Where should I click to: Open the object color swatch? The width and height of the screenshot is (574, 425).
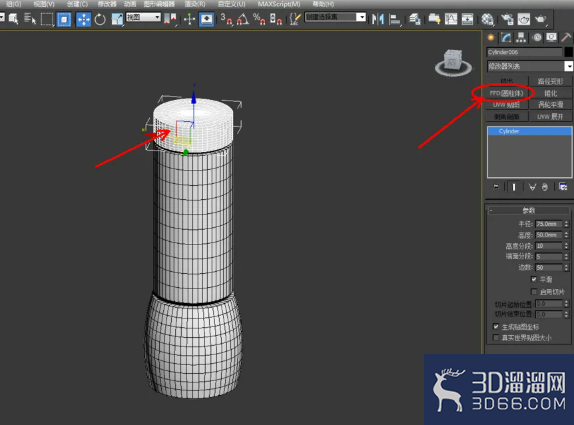pos(569,52)
